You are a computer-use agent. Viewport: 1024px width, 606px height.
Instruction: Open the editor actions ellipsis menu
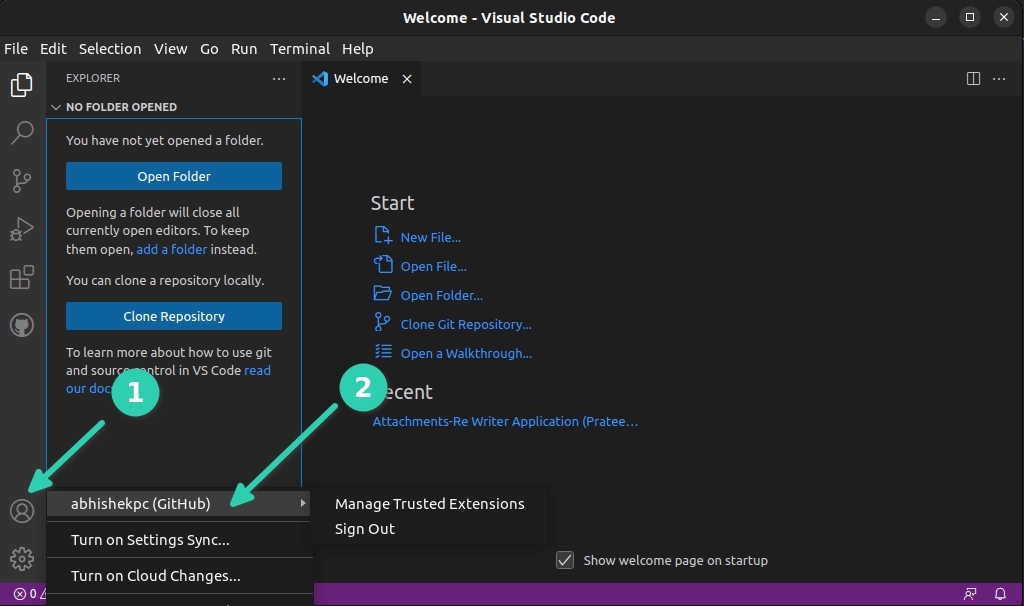998,78
